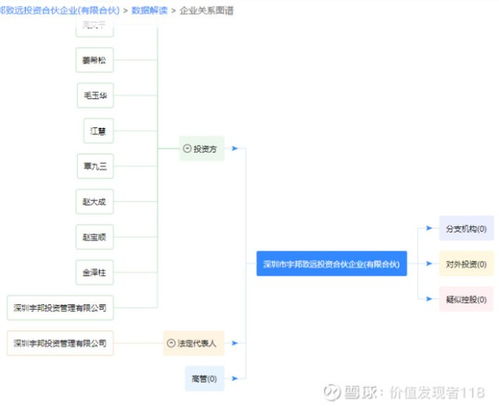This screenshot has width=499, height=408.
Task: Select the investor node ending in 松
Action: [x=95, y=60]
